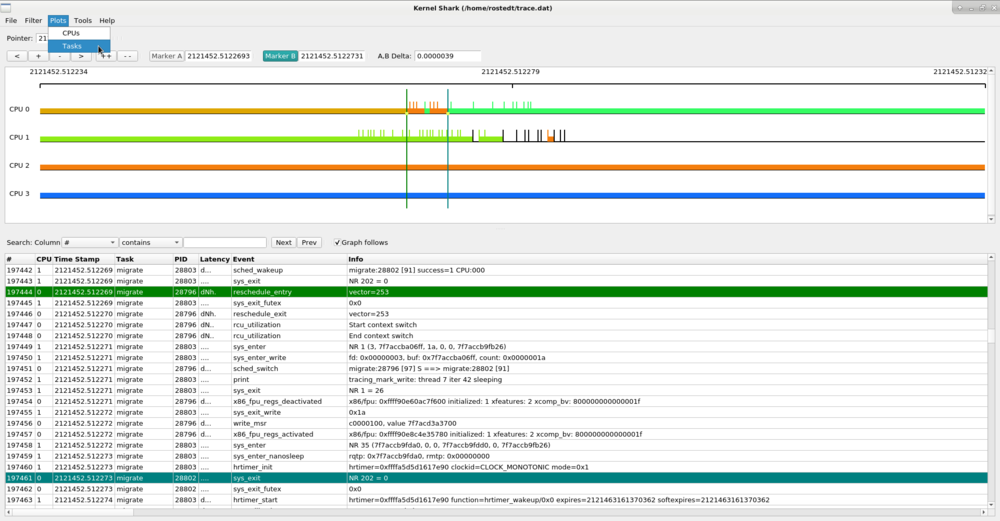Select row 197446 reschedule_exit
Screen dimensions: 1000x521
click(x=496, y=314)
